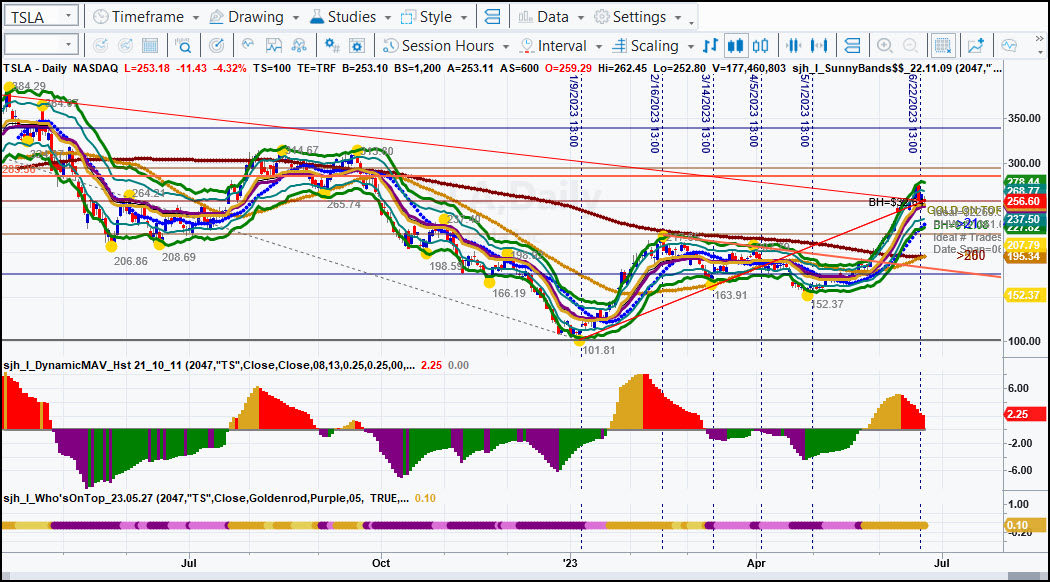Click the target with arrow icon
This screenshot has height=582, width=1050.
tap(216, 46)
